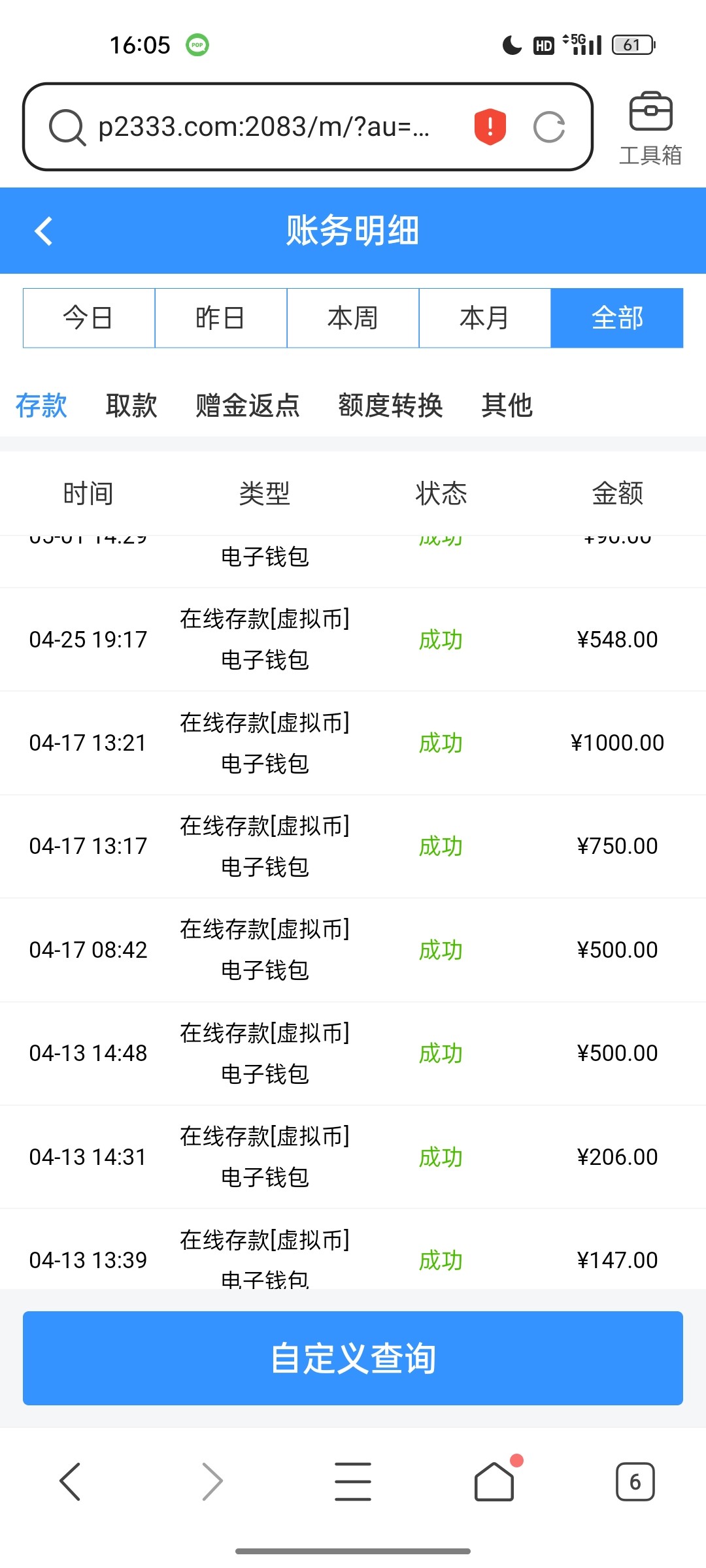706x1568 pixels.
Task: Open the browser hamburger menu
Action: click(353, 1481)
